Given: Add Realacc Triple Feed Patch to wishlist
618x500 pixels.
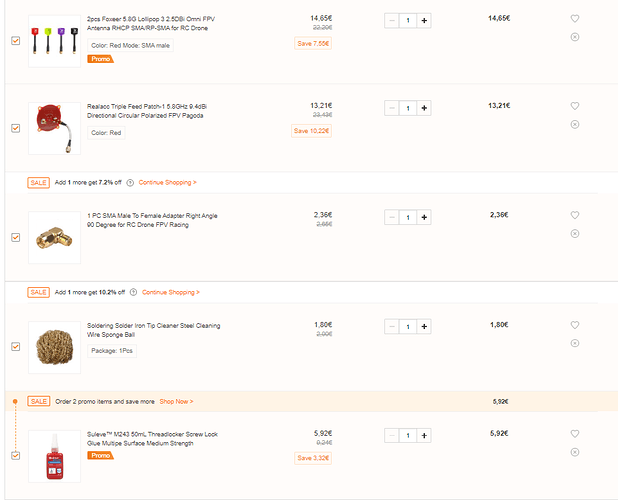Looking at the screenshot, I should (575, 106).
